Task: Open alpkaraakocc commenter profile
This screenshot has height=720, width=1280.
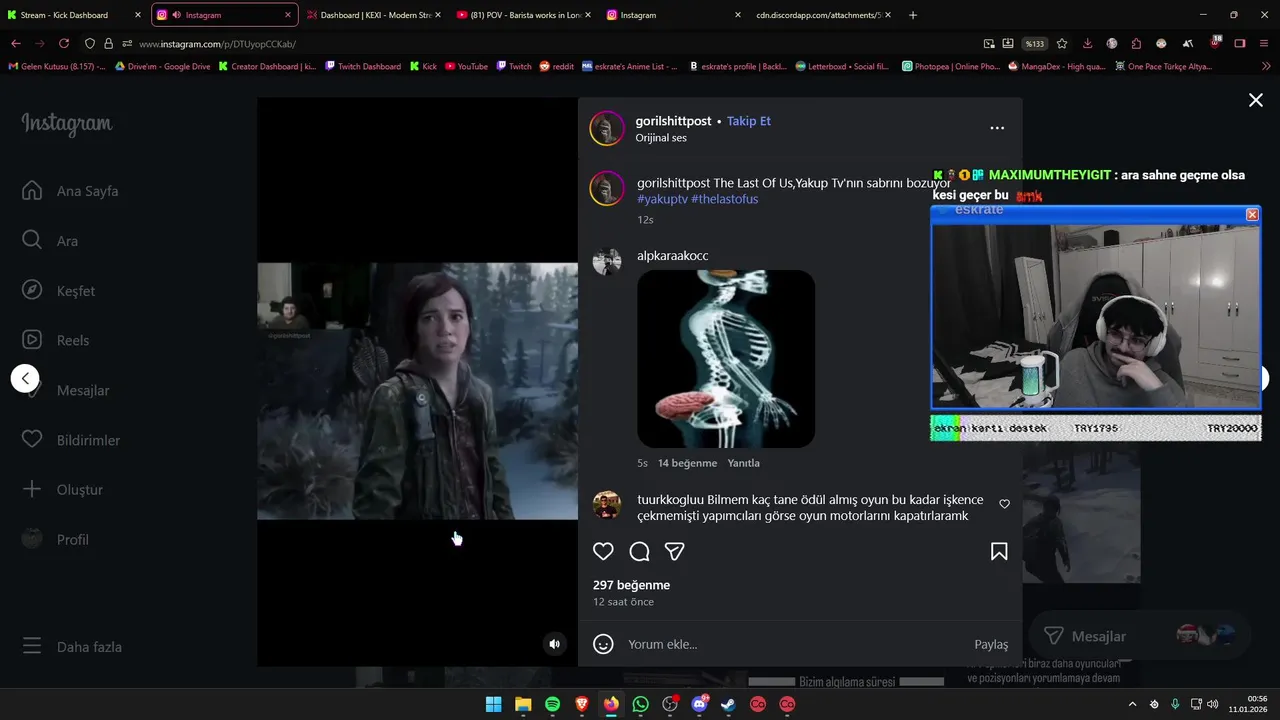Action: click(x=673, y=256)
